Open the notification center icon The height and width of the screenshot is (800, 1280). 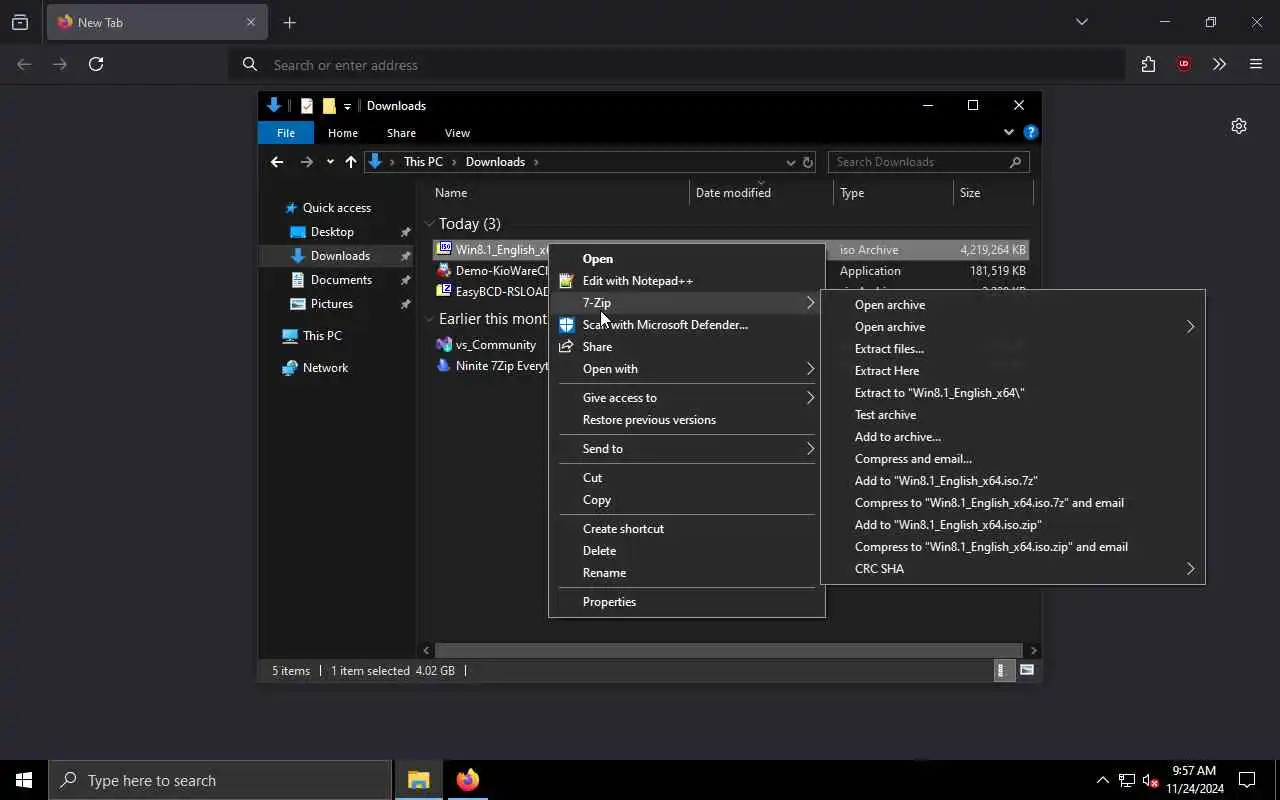tap(1247, 780)
